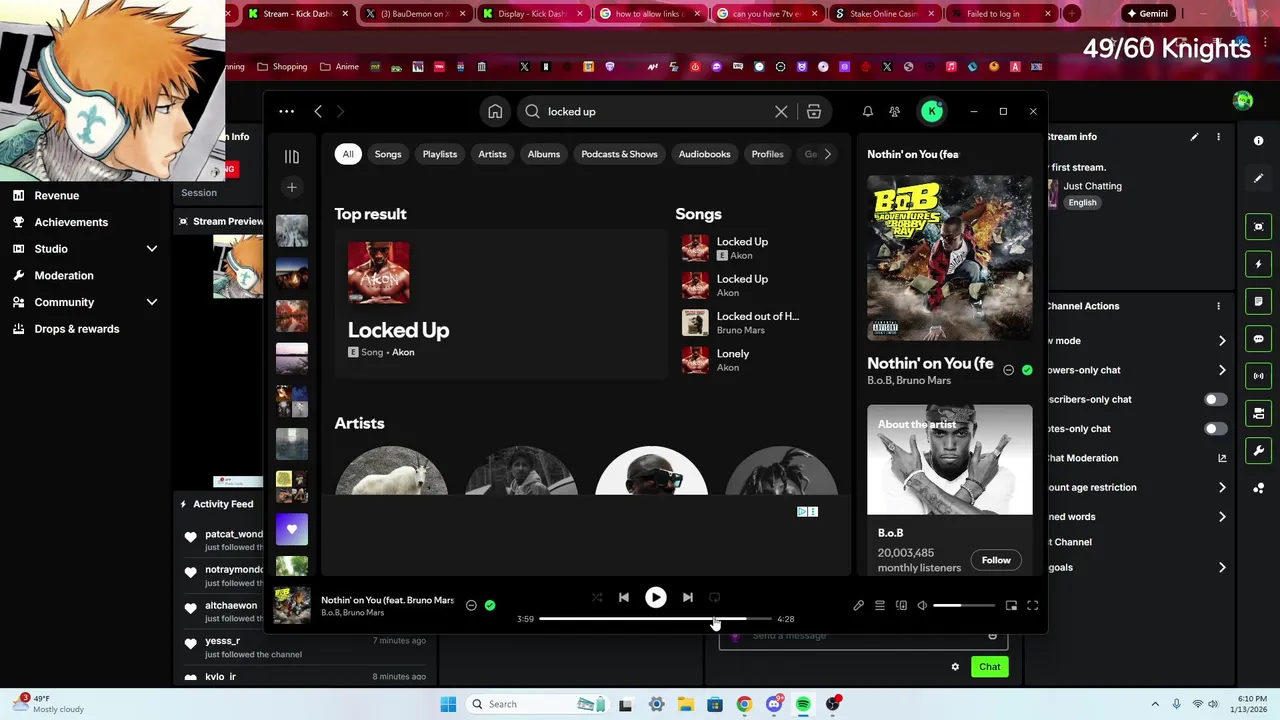Click Kick Chat send button
Screen dimensions: 1280x720
coord(989,667)
